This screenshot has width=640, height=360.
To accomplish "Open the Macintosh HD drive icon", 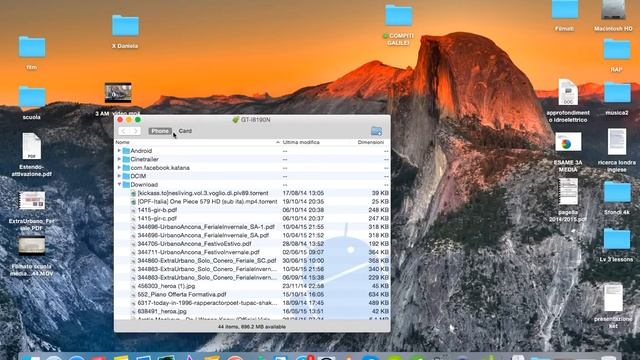I will pyautogui.click(x=613, y=9).
